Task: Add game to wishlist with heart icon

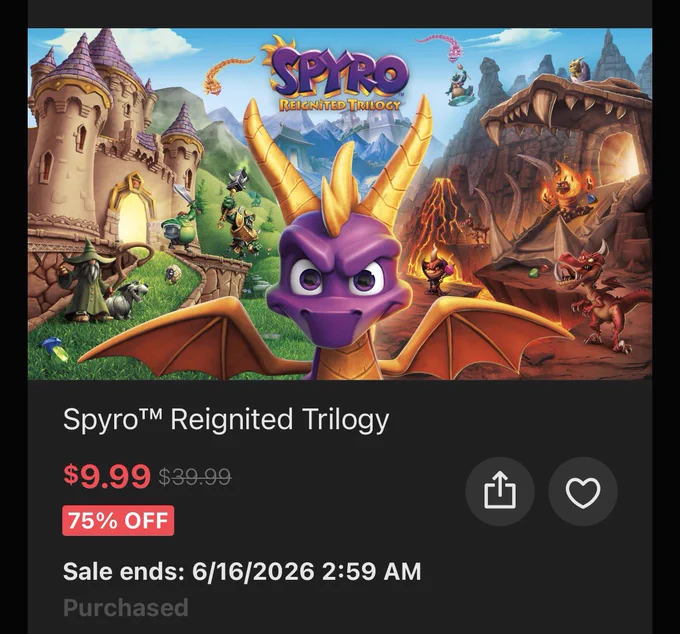Action: tap(583, 491)
